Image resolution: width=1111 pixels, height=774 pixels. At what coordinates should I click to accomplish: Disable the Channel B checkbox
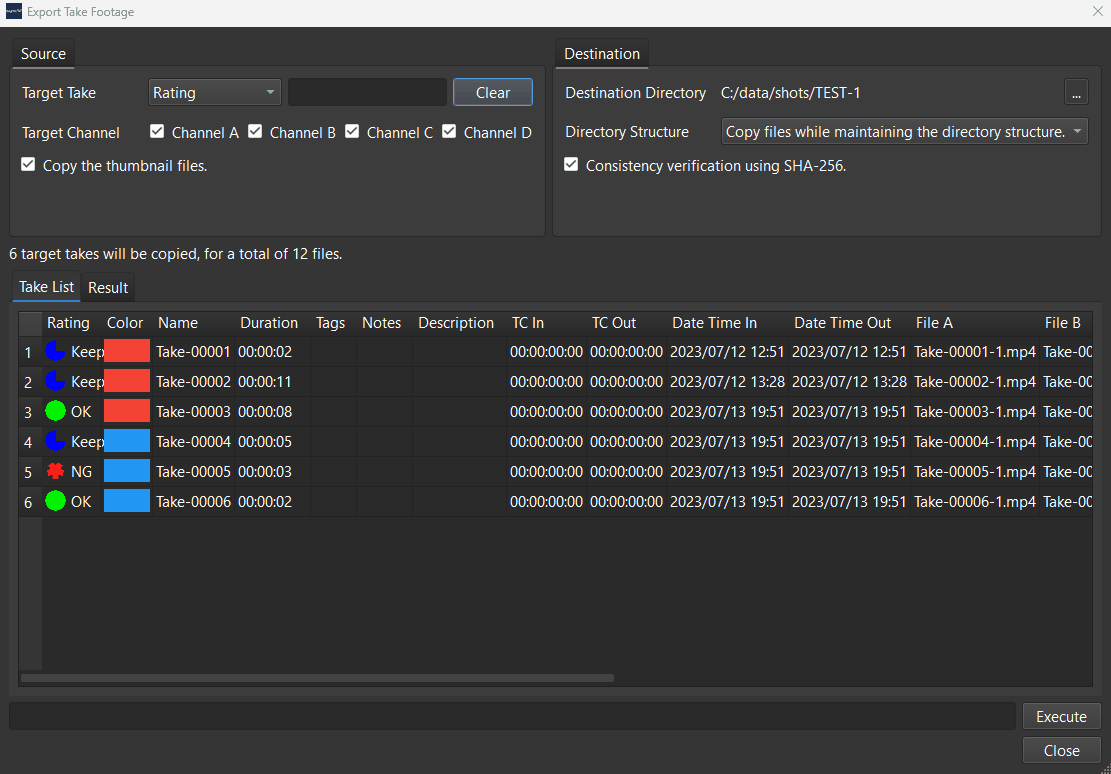255,131
